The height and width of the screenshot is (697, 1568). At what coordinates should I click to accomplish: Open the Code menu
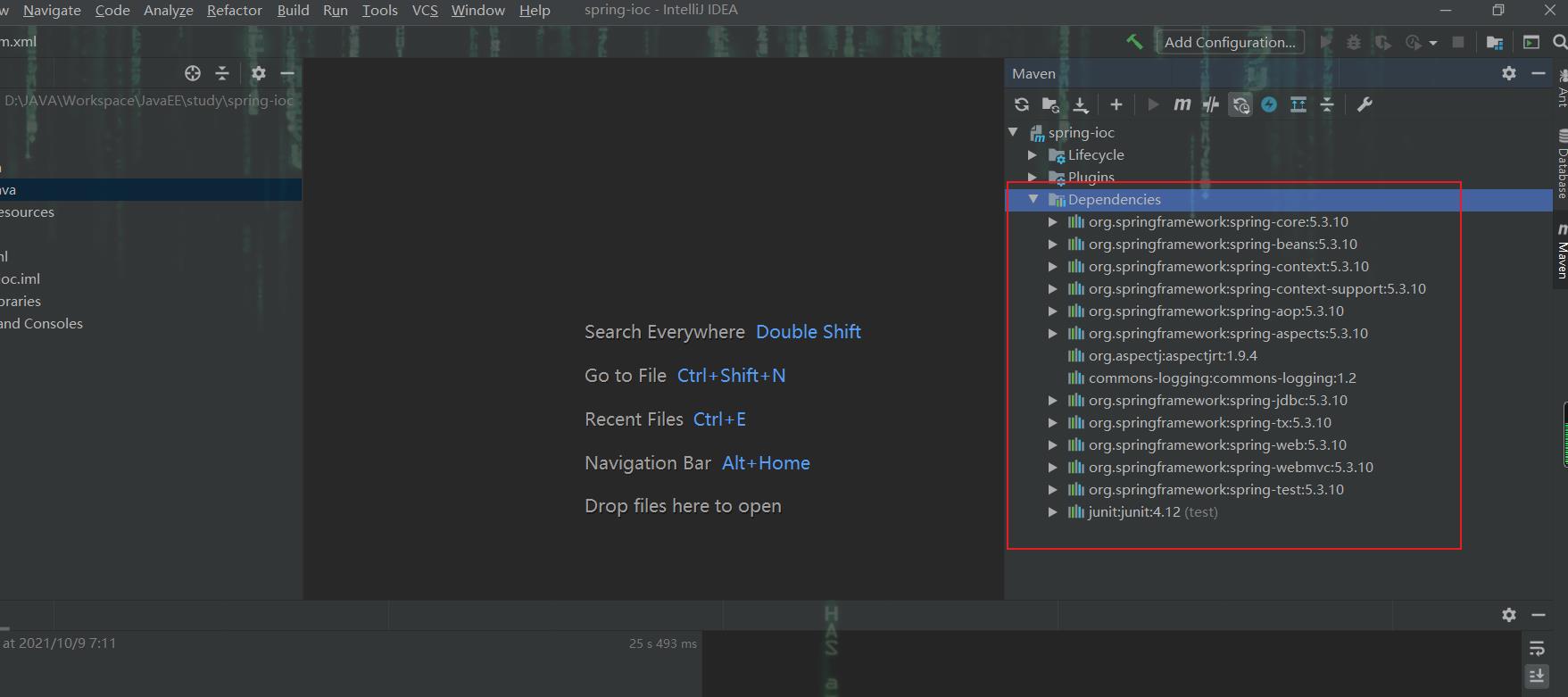click(112, 10)
